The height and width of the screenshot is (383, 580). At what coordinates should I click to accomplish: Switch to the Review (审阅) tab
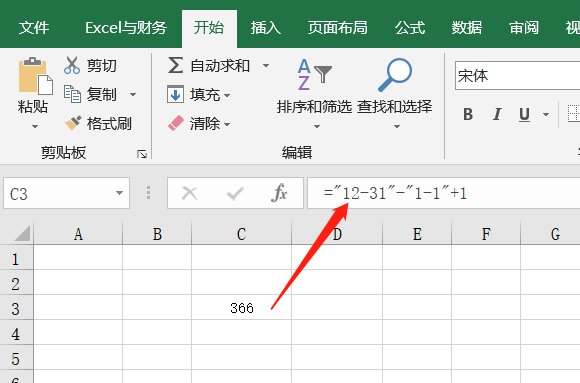(x=524, y=28)
